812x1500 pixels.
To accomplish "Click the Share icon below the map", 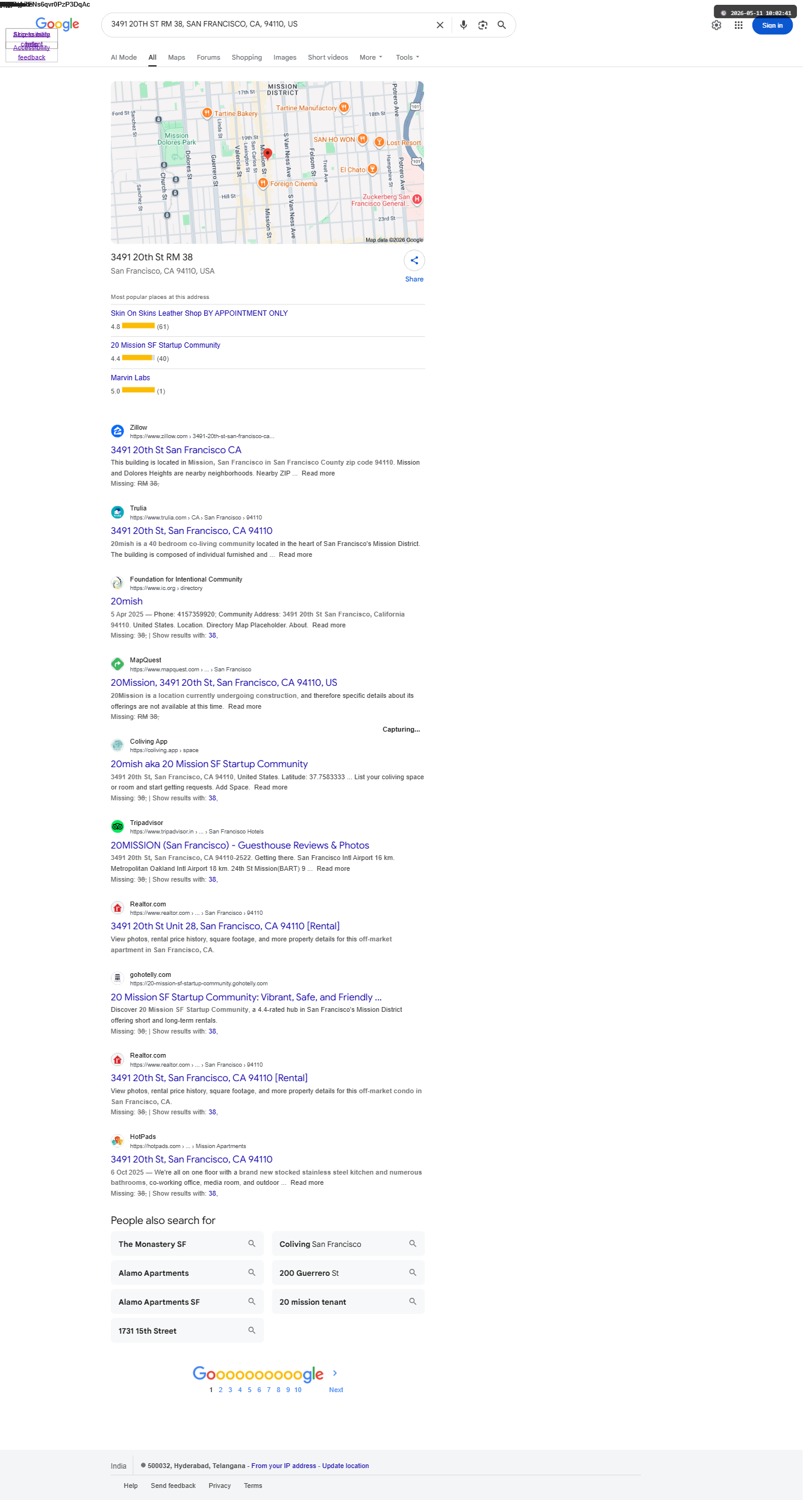I will [x=414, y=260].
